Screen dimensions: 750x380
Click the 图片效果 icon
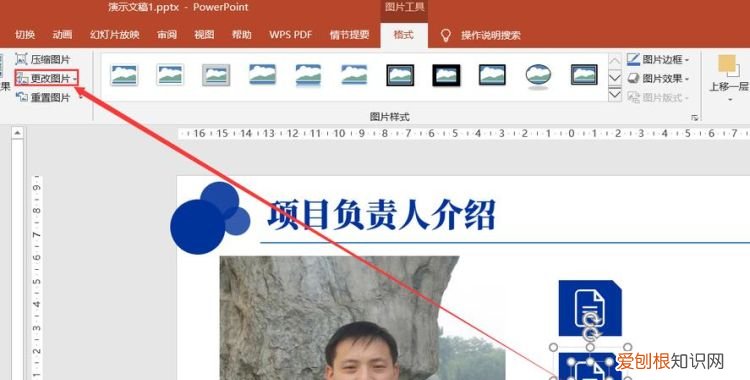click(633, 78)
